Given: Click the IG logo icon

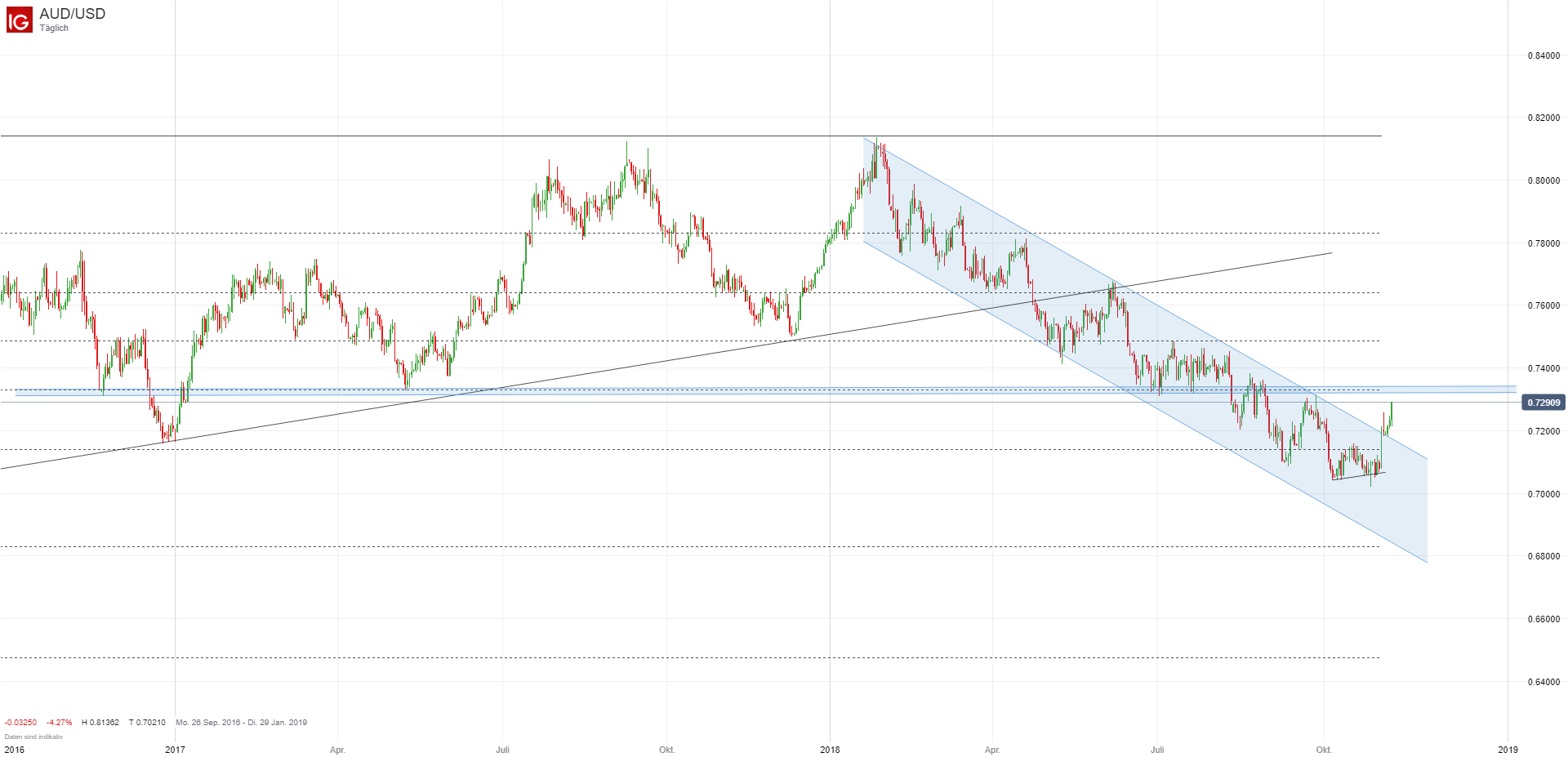Looking at the screenshot, I should [x=19, y=20].
